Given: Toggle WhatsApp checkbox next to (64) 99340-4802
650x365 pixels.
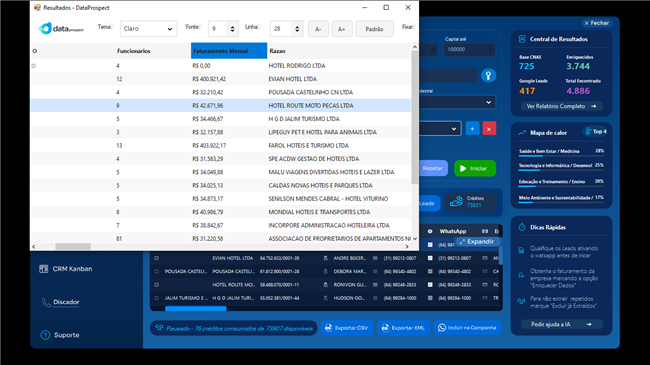Looking at the screenshot, I should [x=430, y=271].
